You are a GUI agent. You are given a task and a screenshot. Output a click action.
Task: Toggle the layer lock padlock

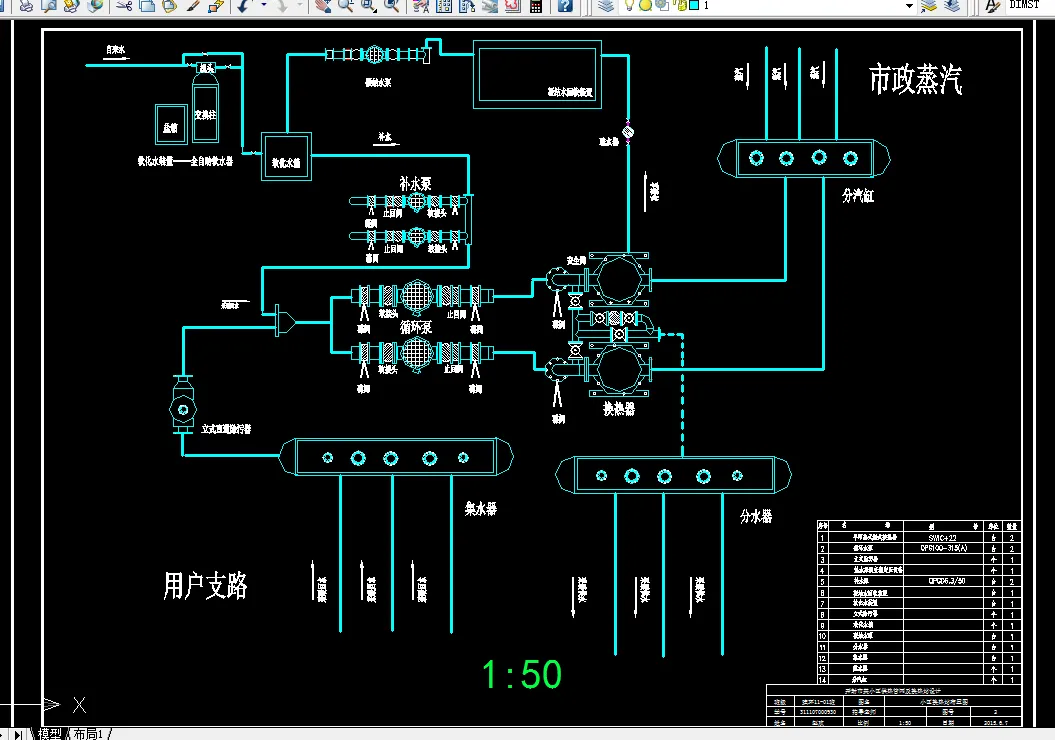tap(681, 5)
